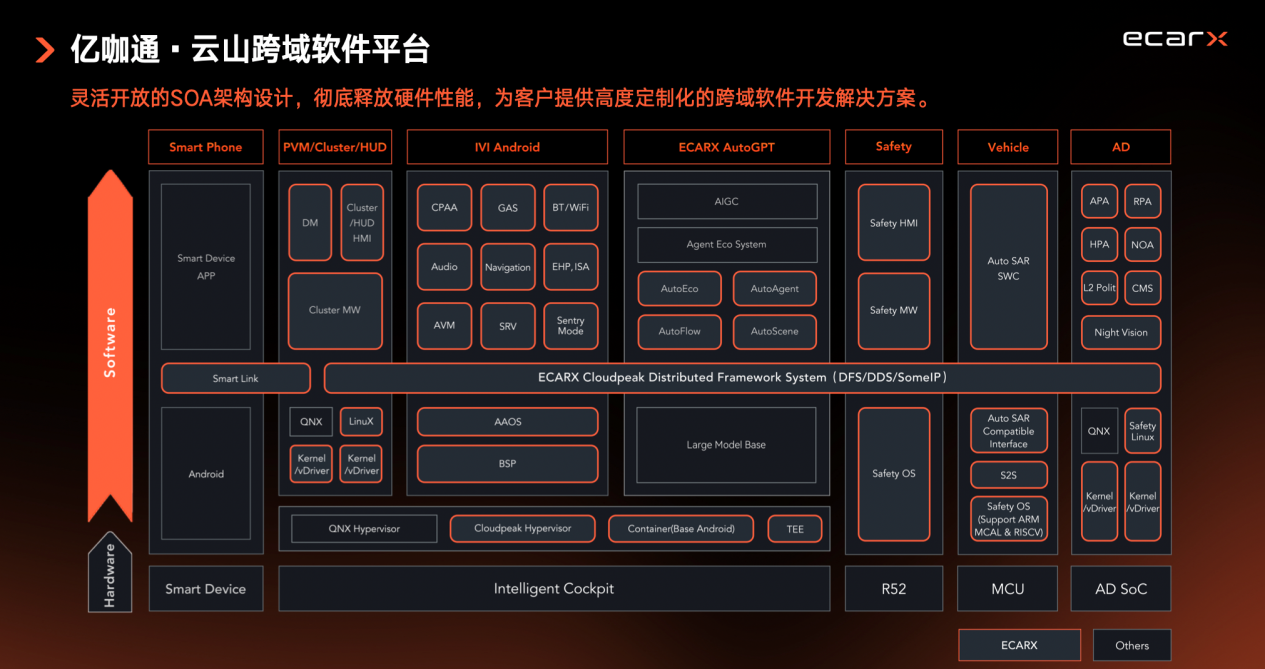Viewport: 1265px width, 669px height.
Task: Select the Auto SAR SWC box
Action: [x=1008, y=267]
